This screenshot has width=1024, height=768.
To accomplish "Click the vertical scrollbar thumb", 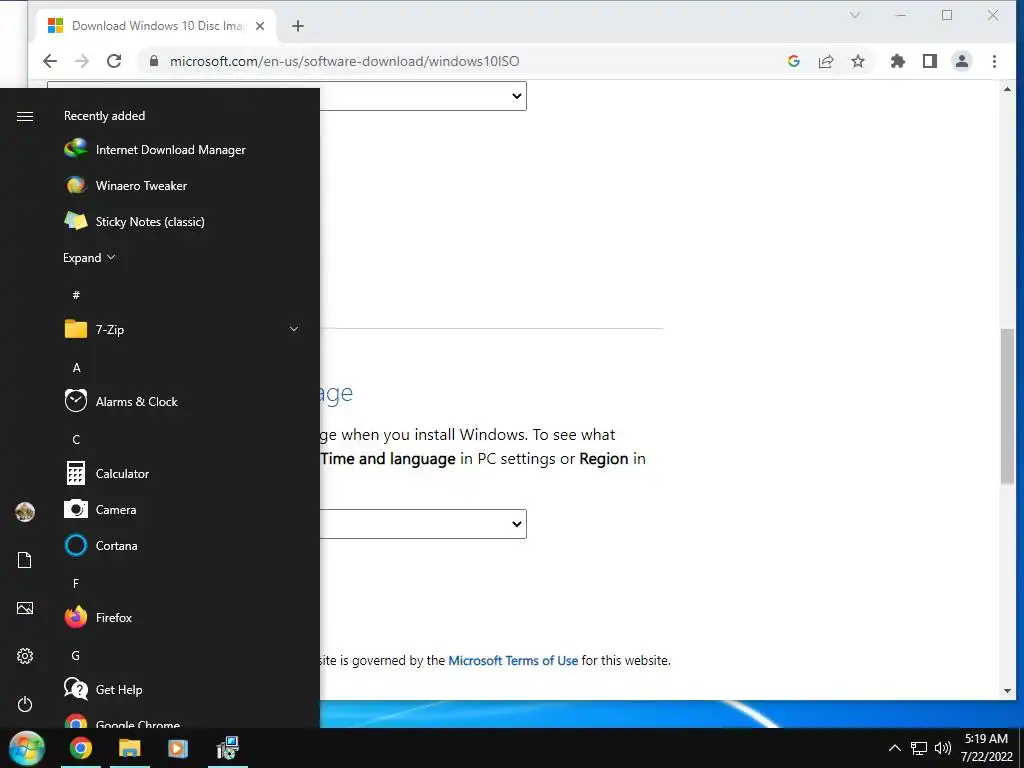I will [1007, 406].
